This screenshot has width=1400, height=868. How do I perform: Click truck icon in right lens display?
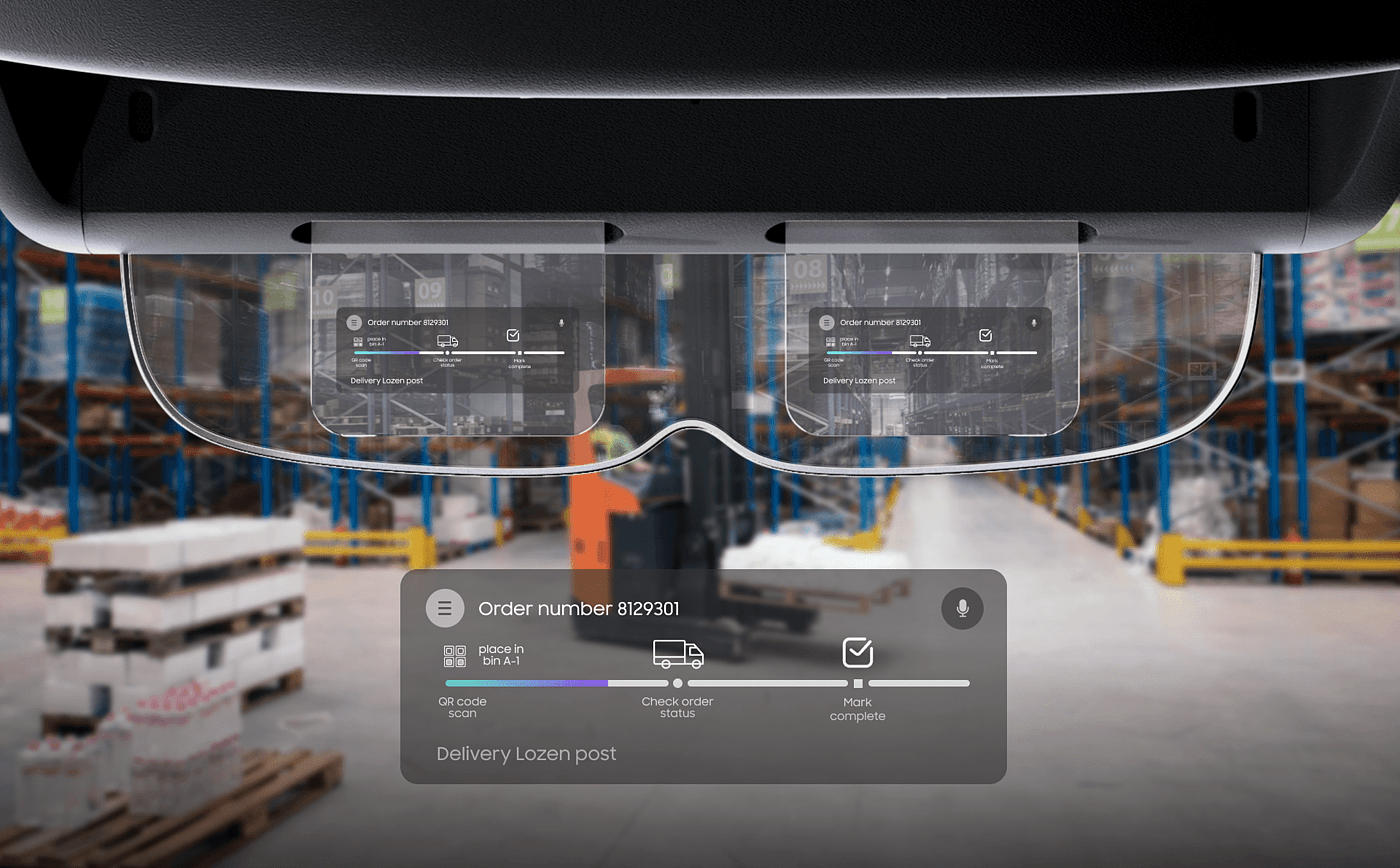[x=920, y=341]
